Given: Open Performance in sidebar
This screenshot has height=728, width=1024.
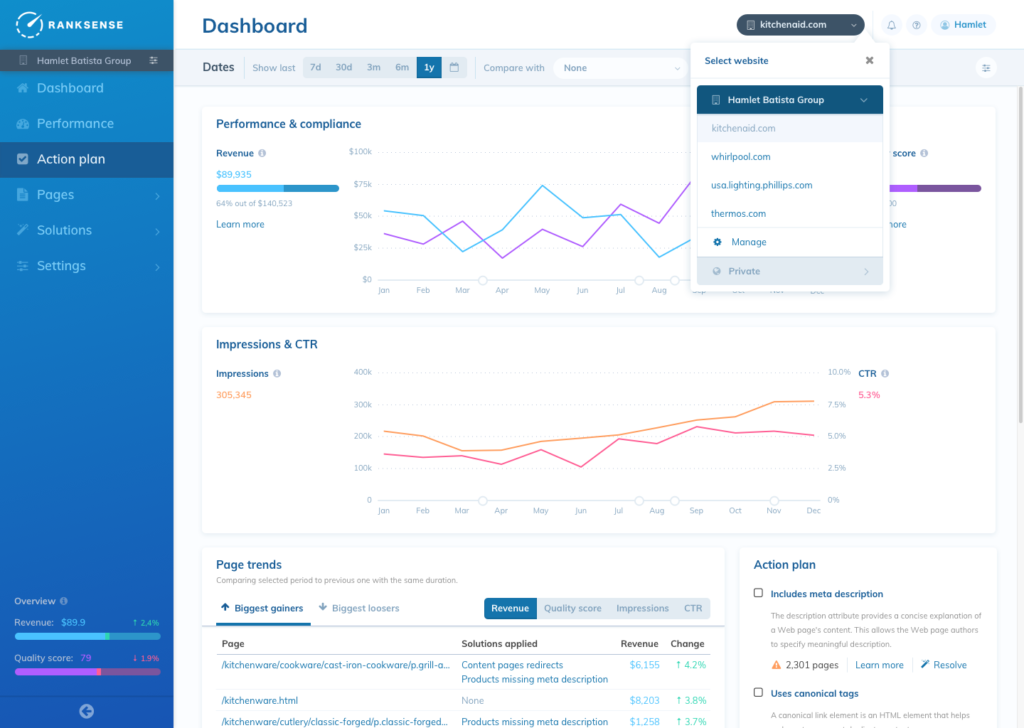Looking at the screenshot, I should pyautogui.click(x=87, y=123).
